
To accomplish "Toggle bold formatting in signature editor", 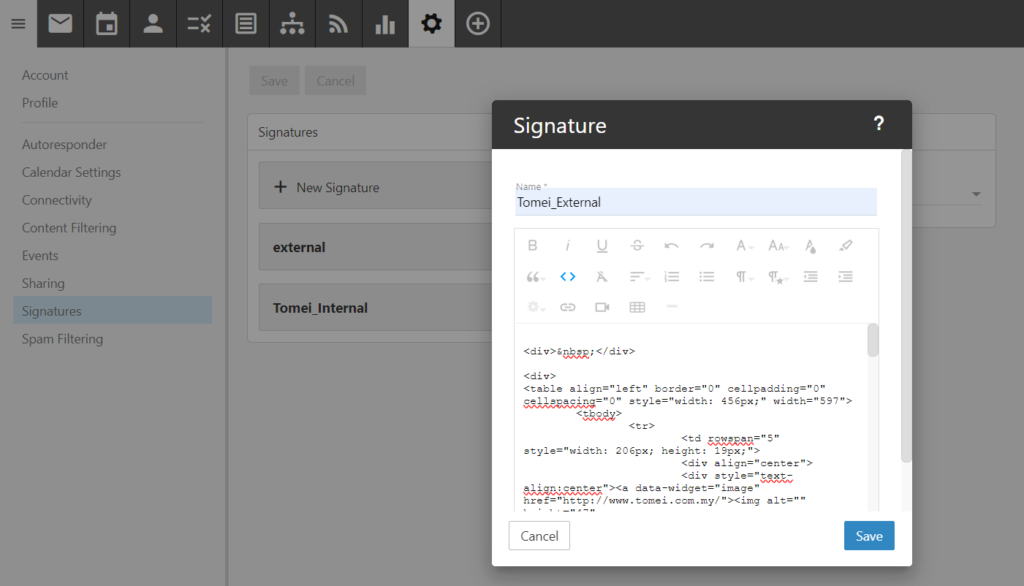I will pyautogui.click(x=533, y=246).
